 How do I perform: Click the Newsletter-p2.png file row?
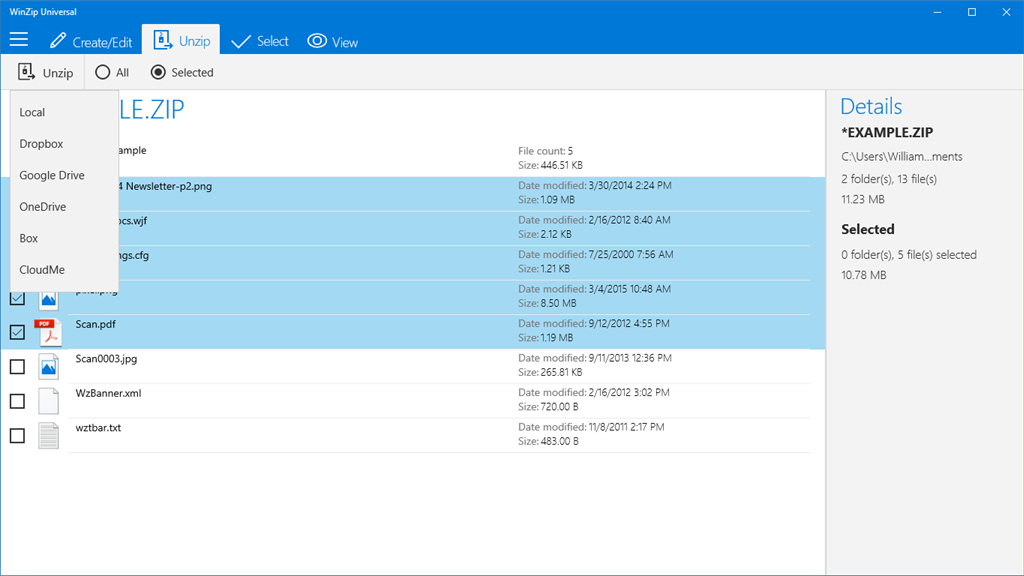click(x=413, y=193)
